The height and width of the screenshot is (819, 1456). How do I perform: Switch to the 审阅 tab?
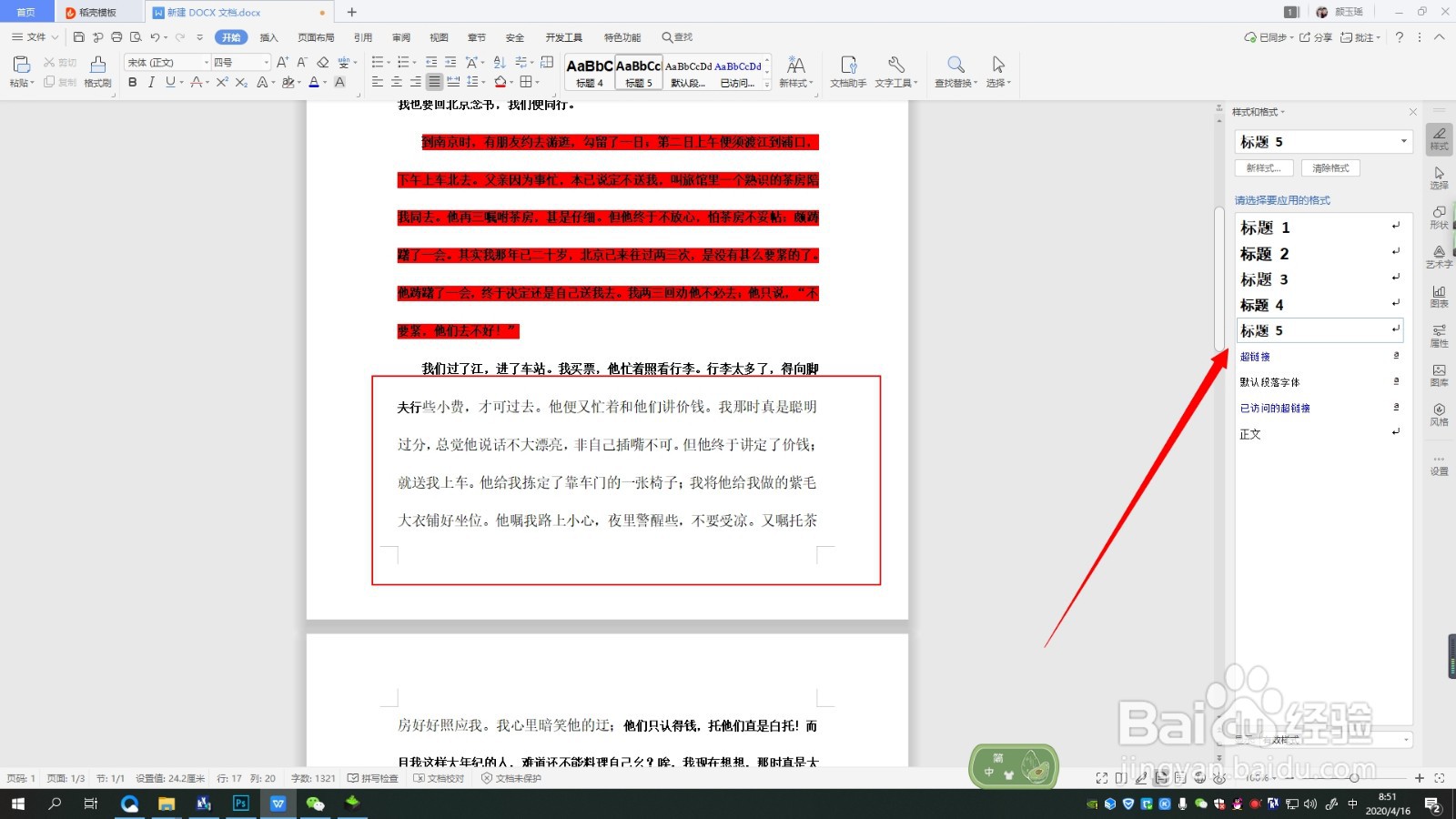401,37
